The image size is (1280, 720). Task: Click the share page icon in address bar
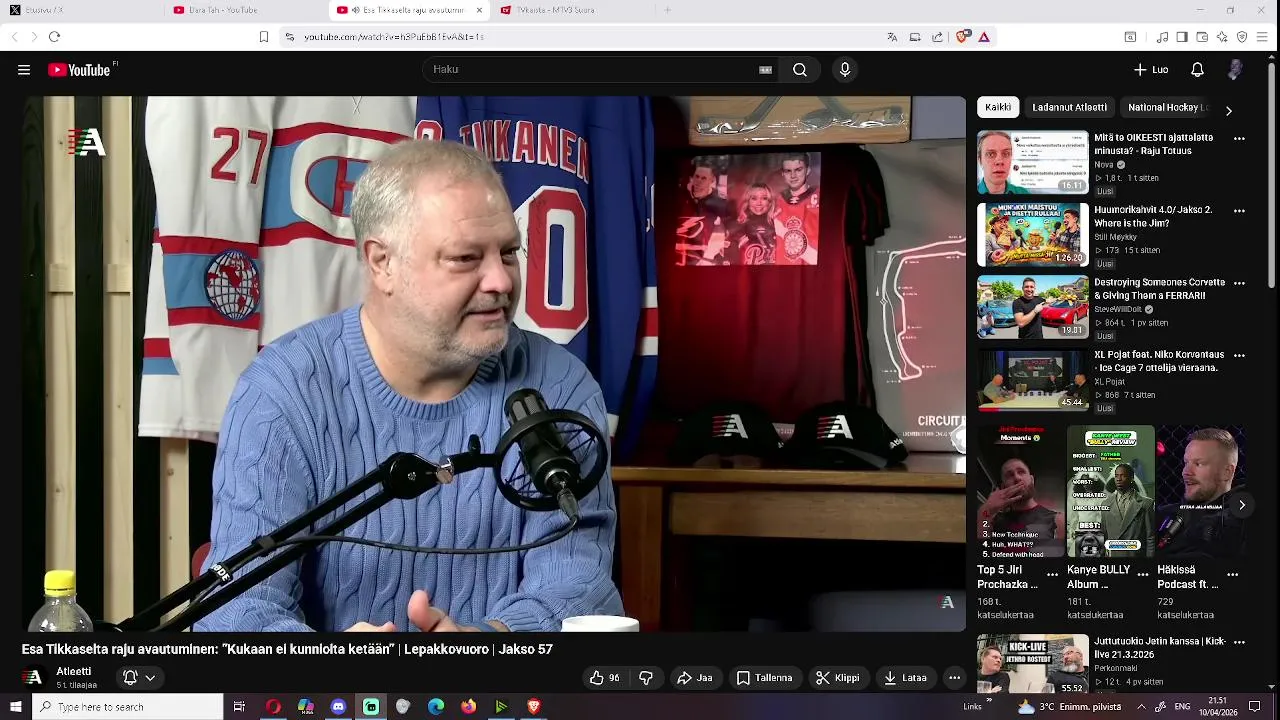point(937,37)
